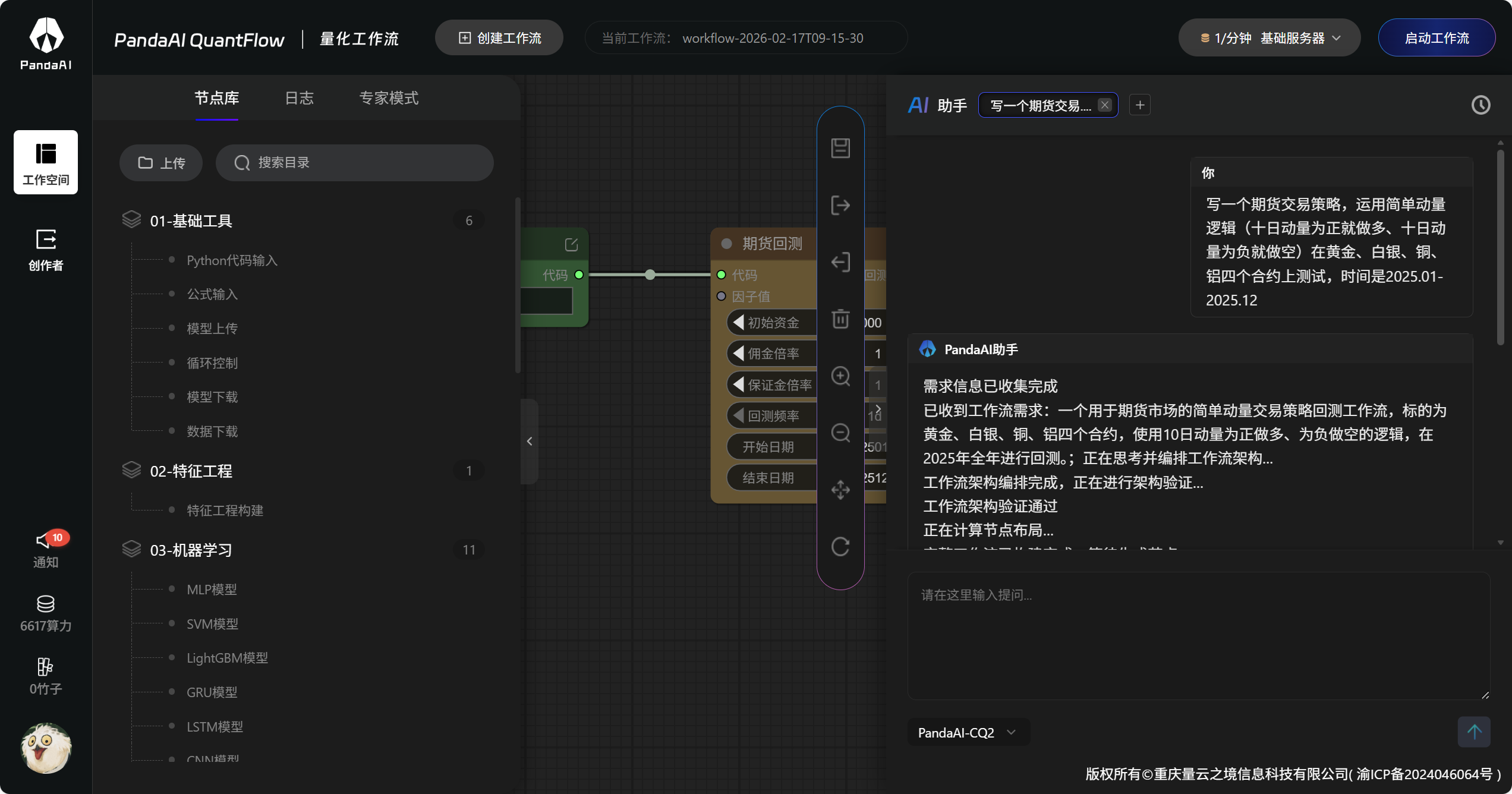
Task: Select the 写一个期货交易 conversation tab
Action: pos(1041,105)
